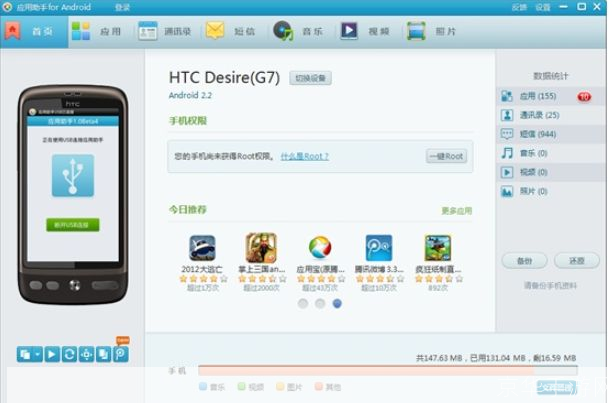
Task: Open 设置 settings in the title bar
Action: coord(543,7)
